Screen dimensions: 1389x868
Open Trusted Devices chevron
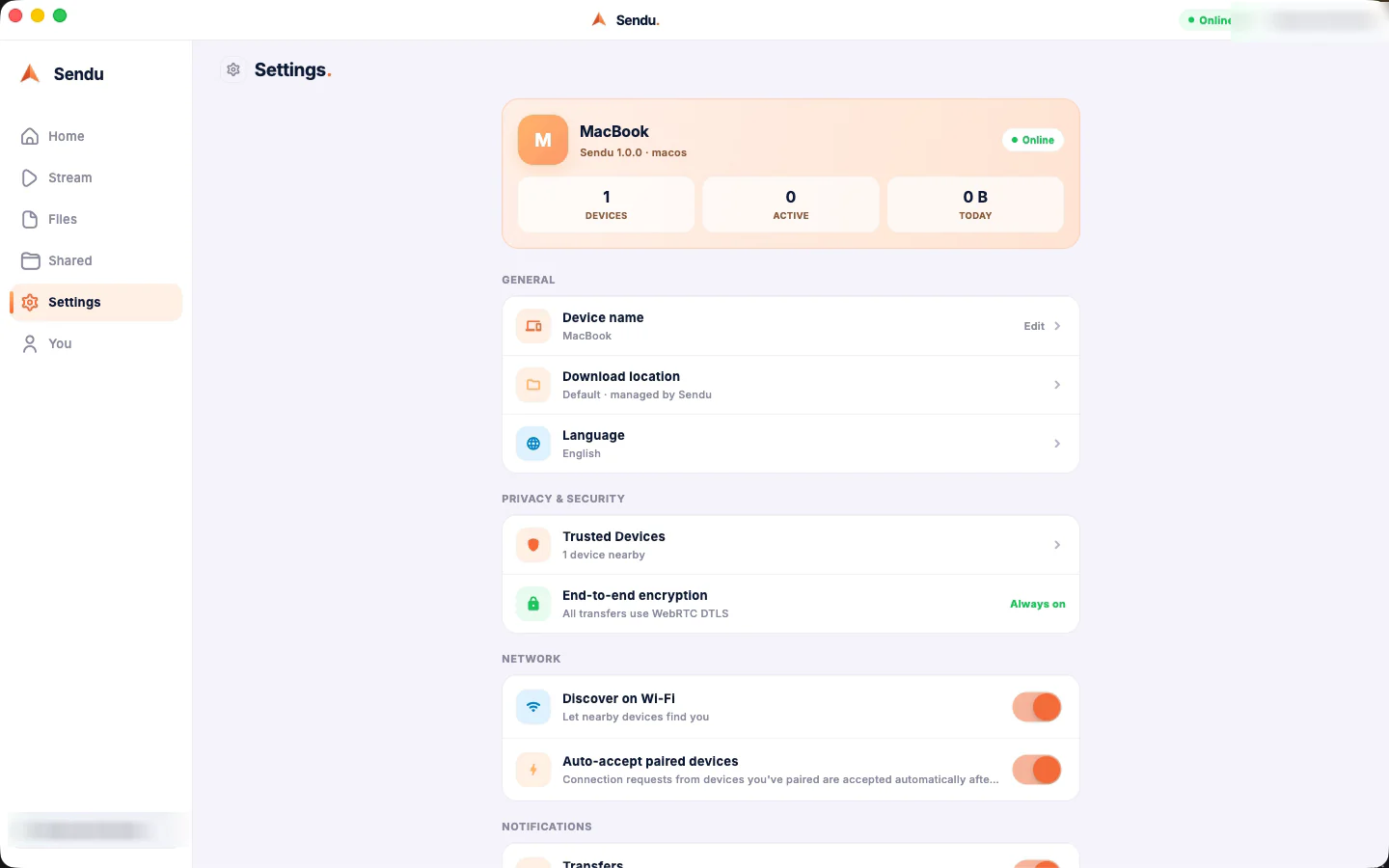coord(1057,545)
